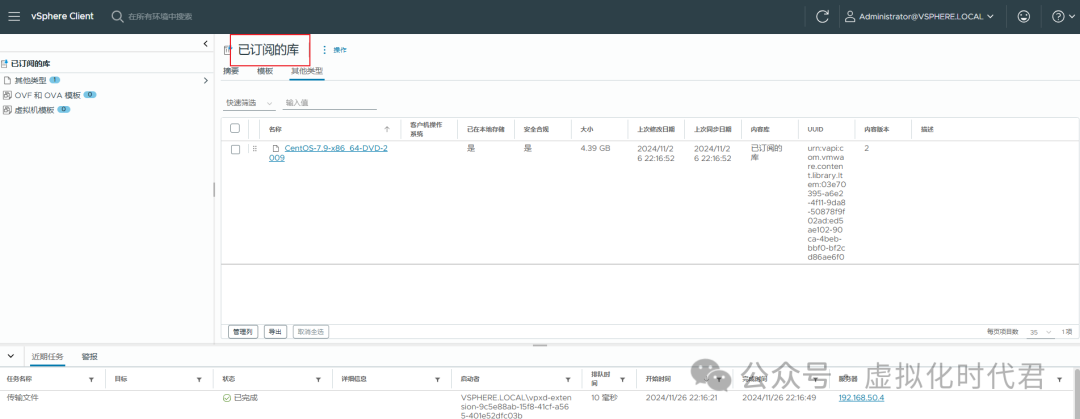Click the OVF 和 OVA 模板 icon
Image resolution: width=1080 pixels, height=419 pixels.
point(8,95)
